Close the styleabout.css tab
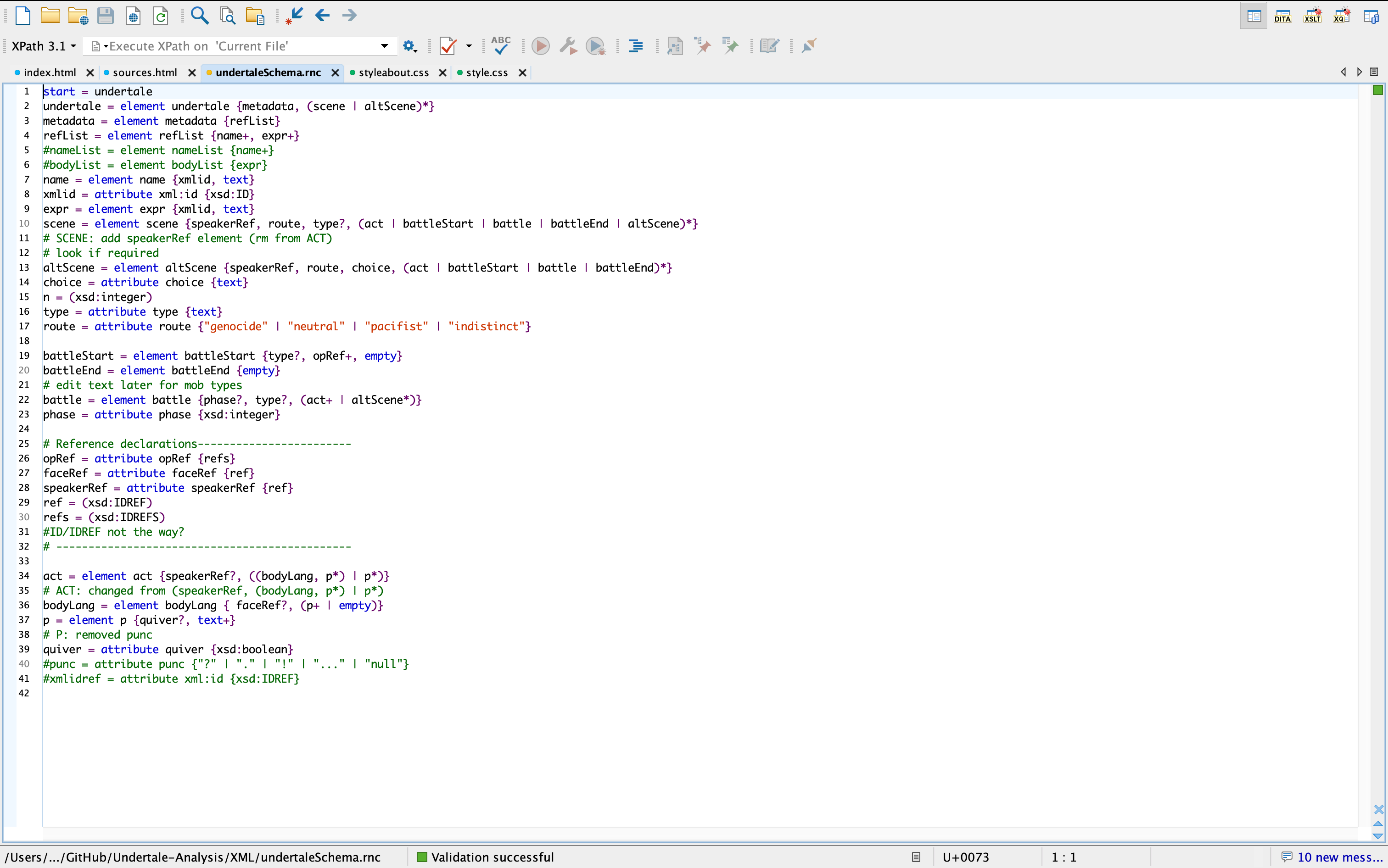 (x=442, y=72)
